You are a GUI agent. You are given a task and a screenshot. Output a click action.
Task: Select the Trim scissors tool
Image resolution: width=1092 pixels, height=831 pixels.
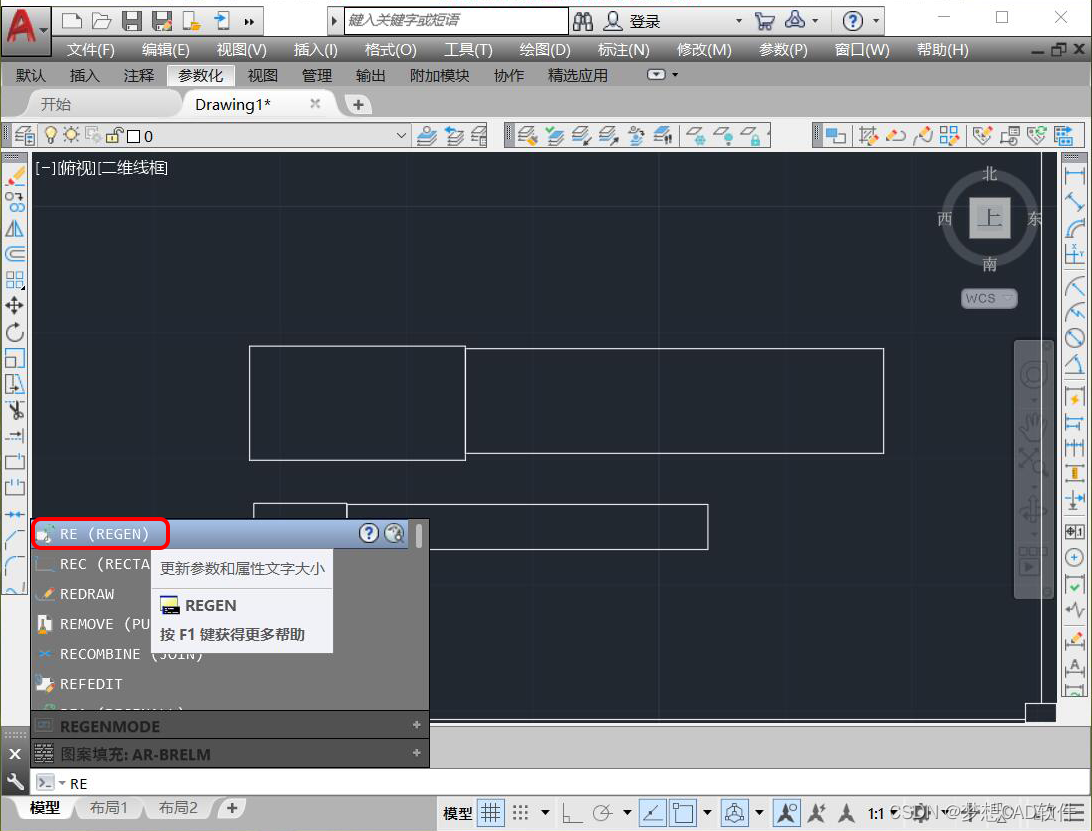tap(15, 410)
